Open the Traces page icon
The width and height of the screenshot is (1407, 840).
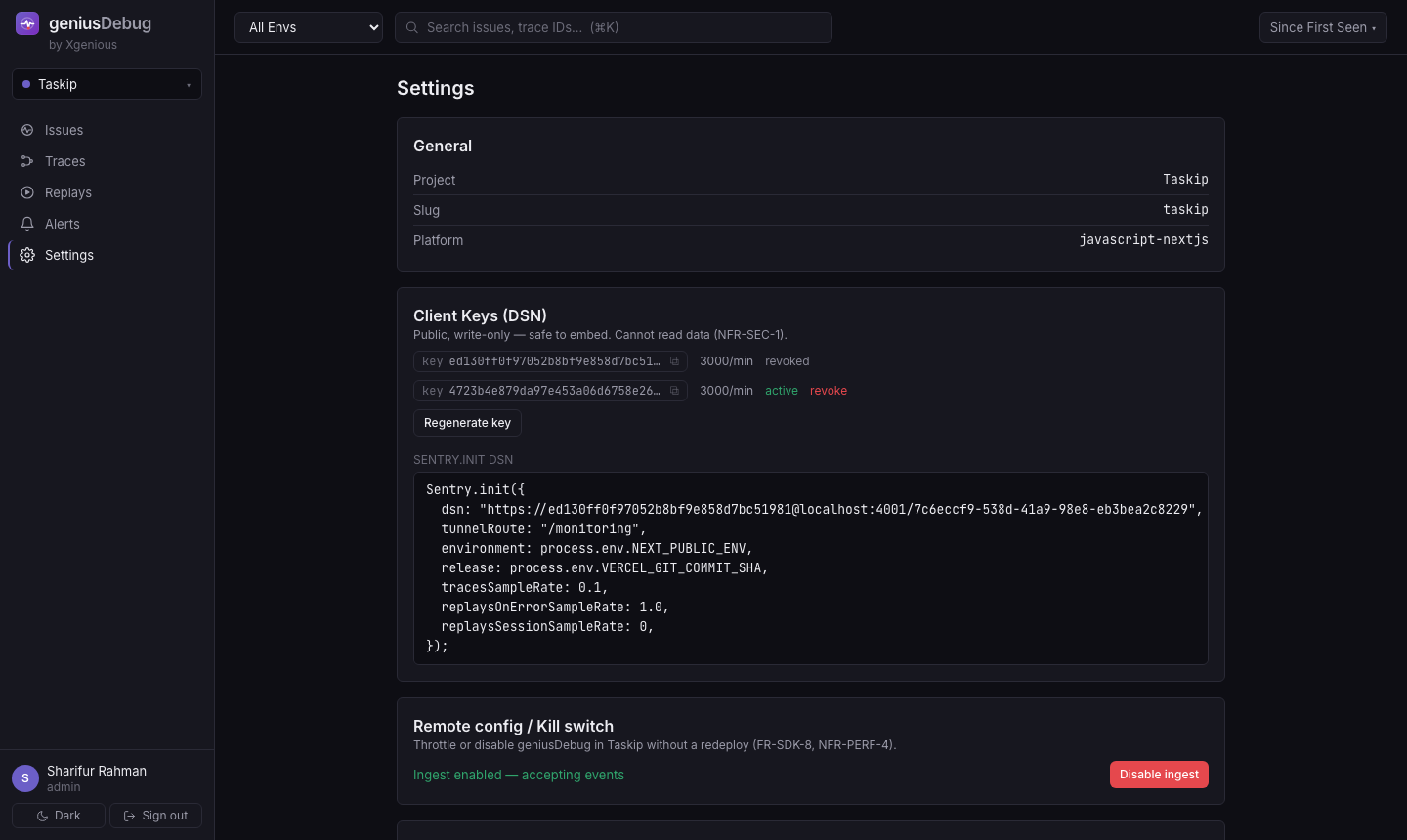tap(27, 161)
